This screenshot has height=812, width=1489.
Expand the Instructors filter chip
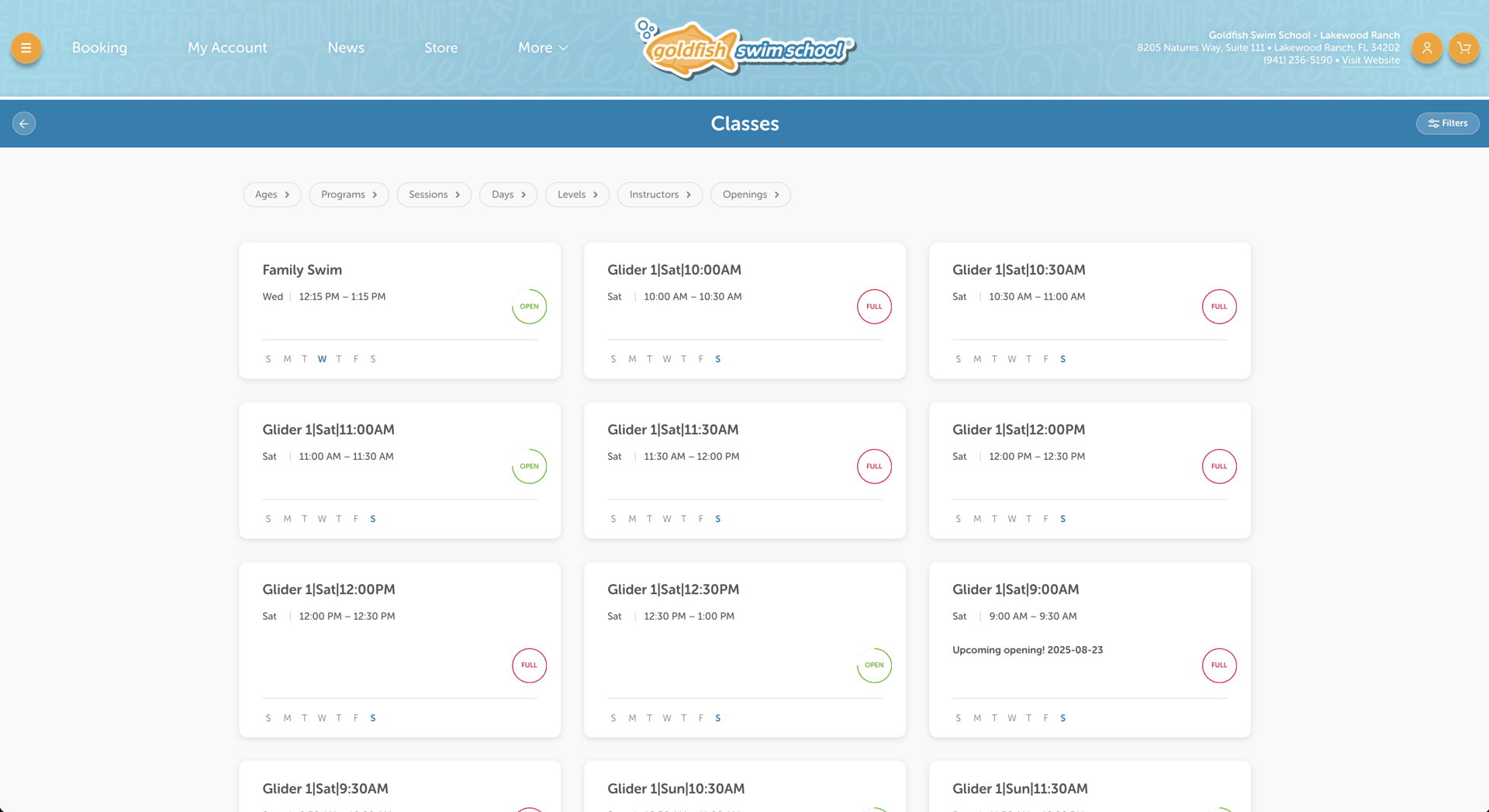pyautogui.click(x=660, y=195)
